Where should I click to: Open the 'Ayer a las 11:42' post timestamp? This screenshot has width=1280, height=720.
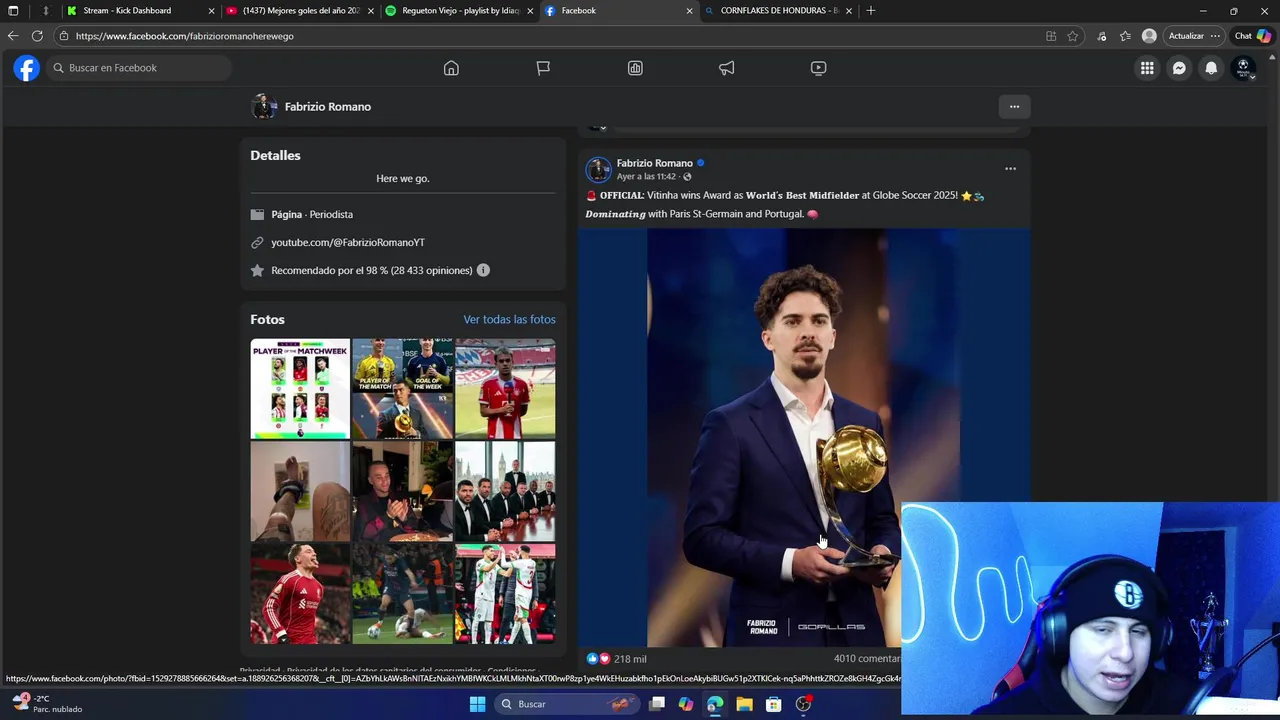(x=646, y=177)
